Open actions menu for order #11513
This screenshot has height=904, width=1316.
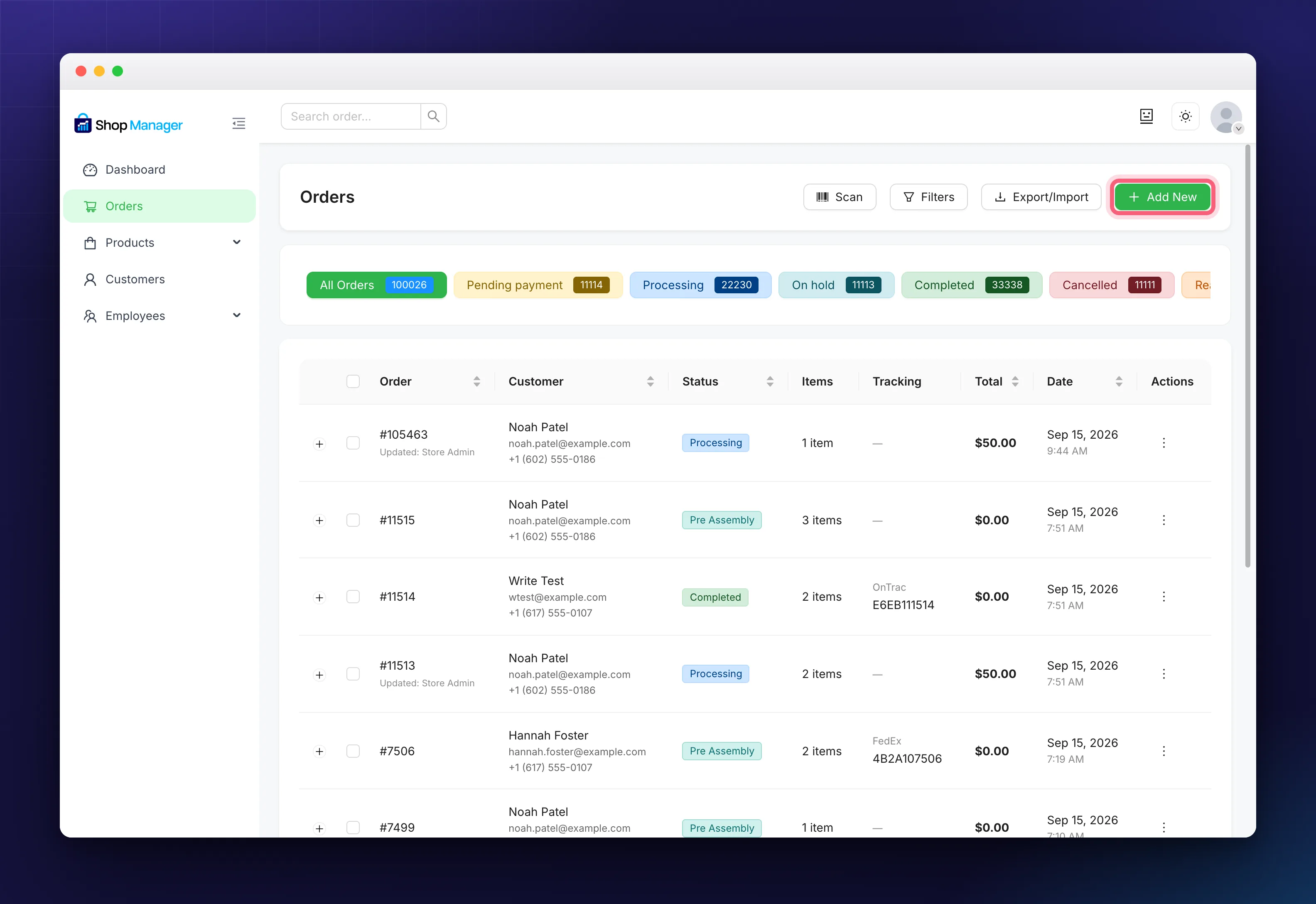pos(1164,673)
